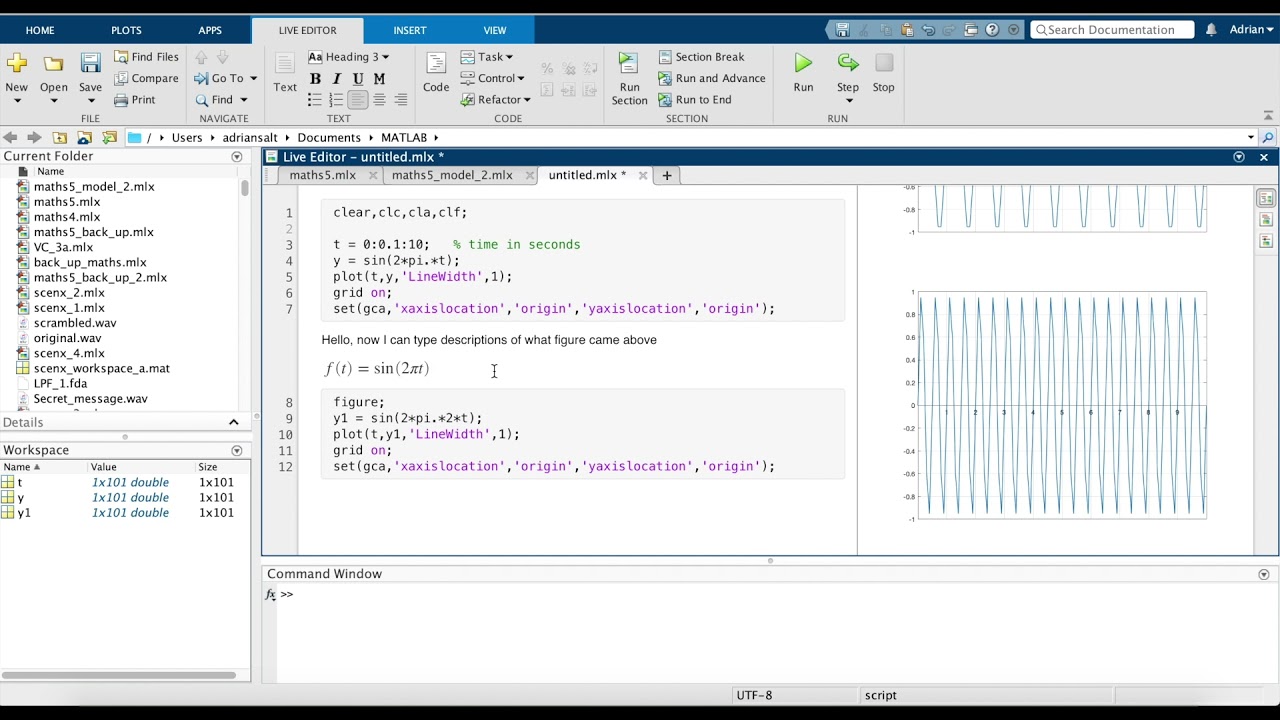Open the Control dropdown

pyautogui.click(x=493, y=78)
